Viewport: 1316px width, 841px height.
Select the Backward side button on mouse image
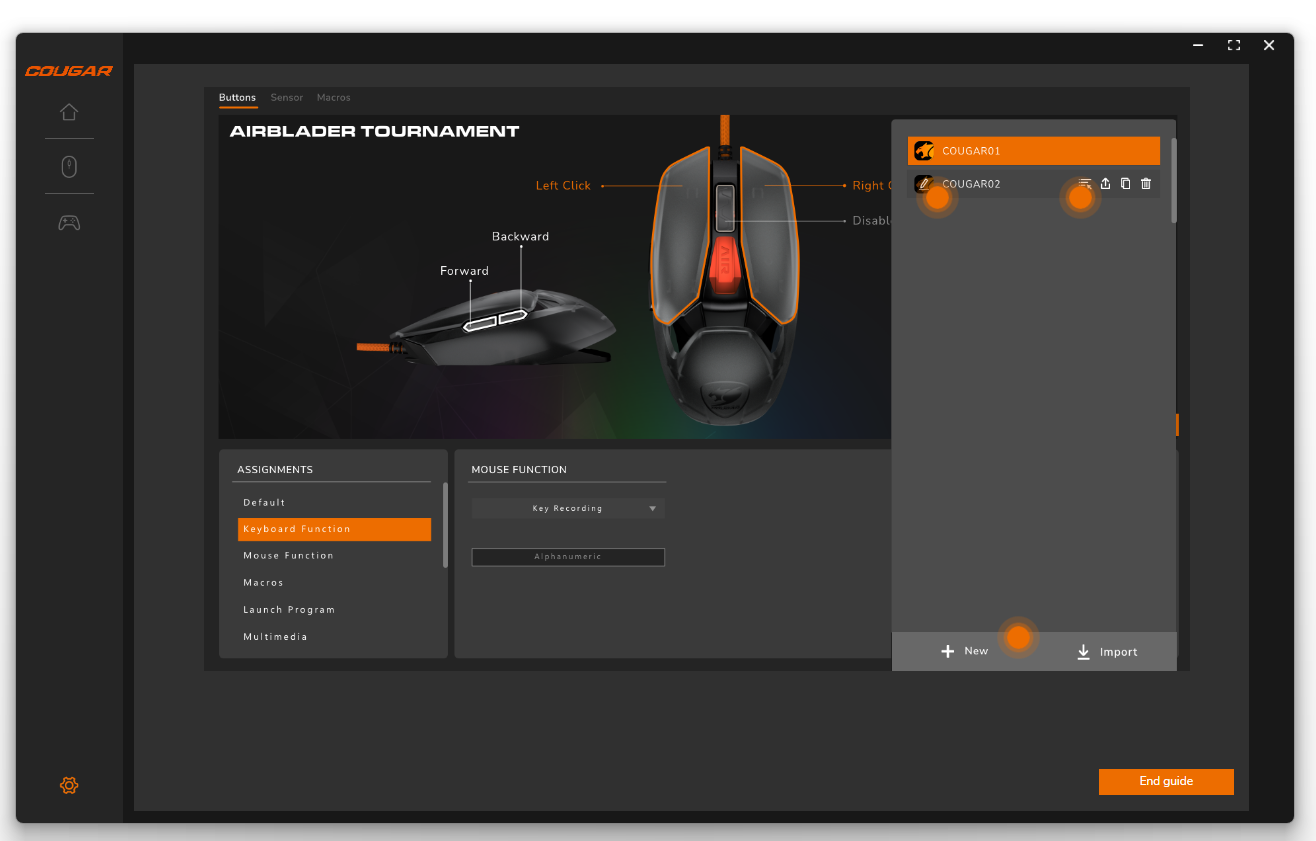pos(513,316)
